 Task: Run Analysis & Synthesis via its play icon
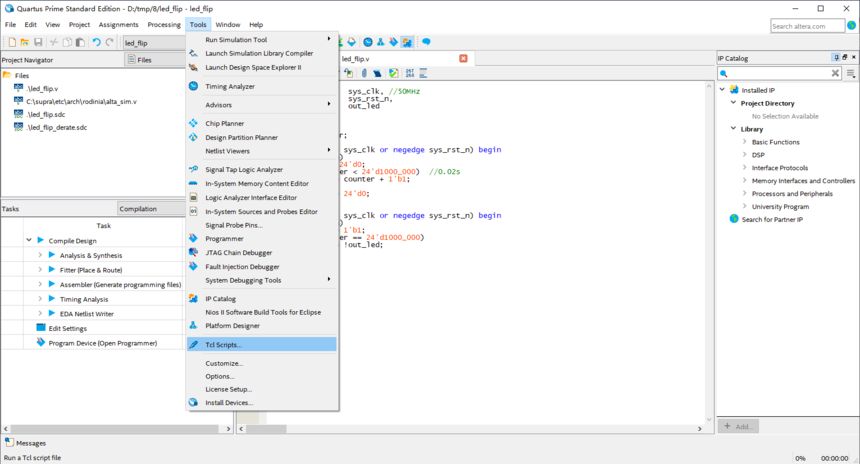52,255
